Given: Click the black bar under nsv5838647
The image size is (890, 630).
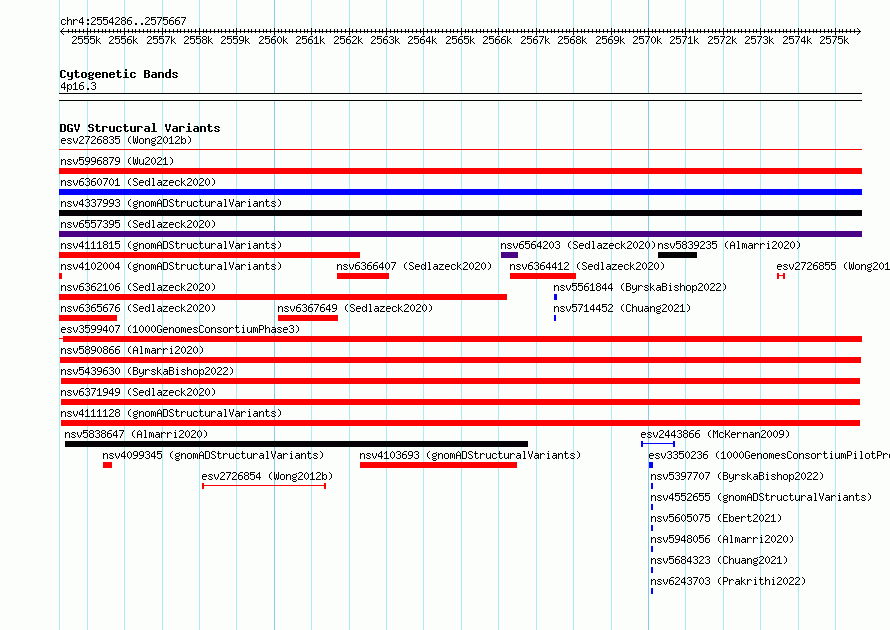Looking at the screenshot, I should [296, 444].
